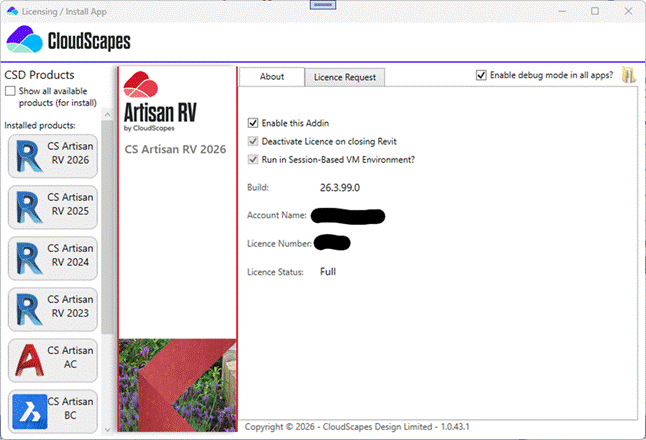Image resolution: width=646 pixels, height=440 pixels.
Task: Disable the Enable this Addin checkbox
Action: click(x=253, y=122)
